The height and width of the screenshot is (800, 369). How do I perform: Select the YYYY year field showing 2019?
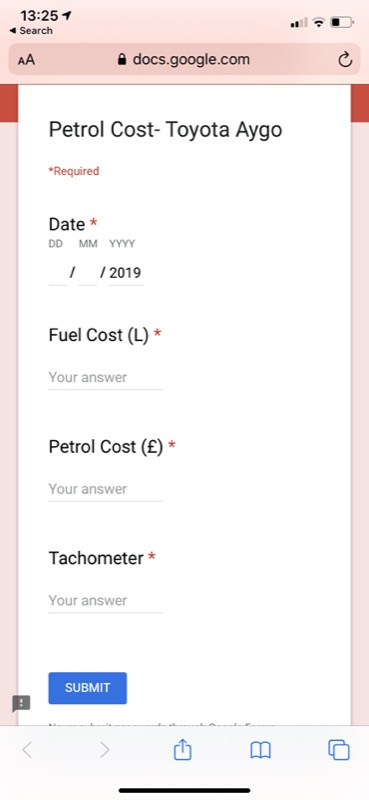click(126, 273)
